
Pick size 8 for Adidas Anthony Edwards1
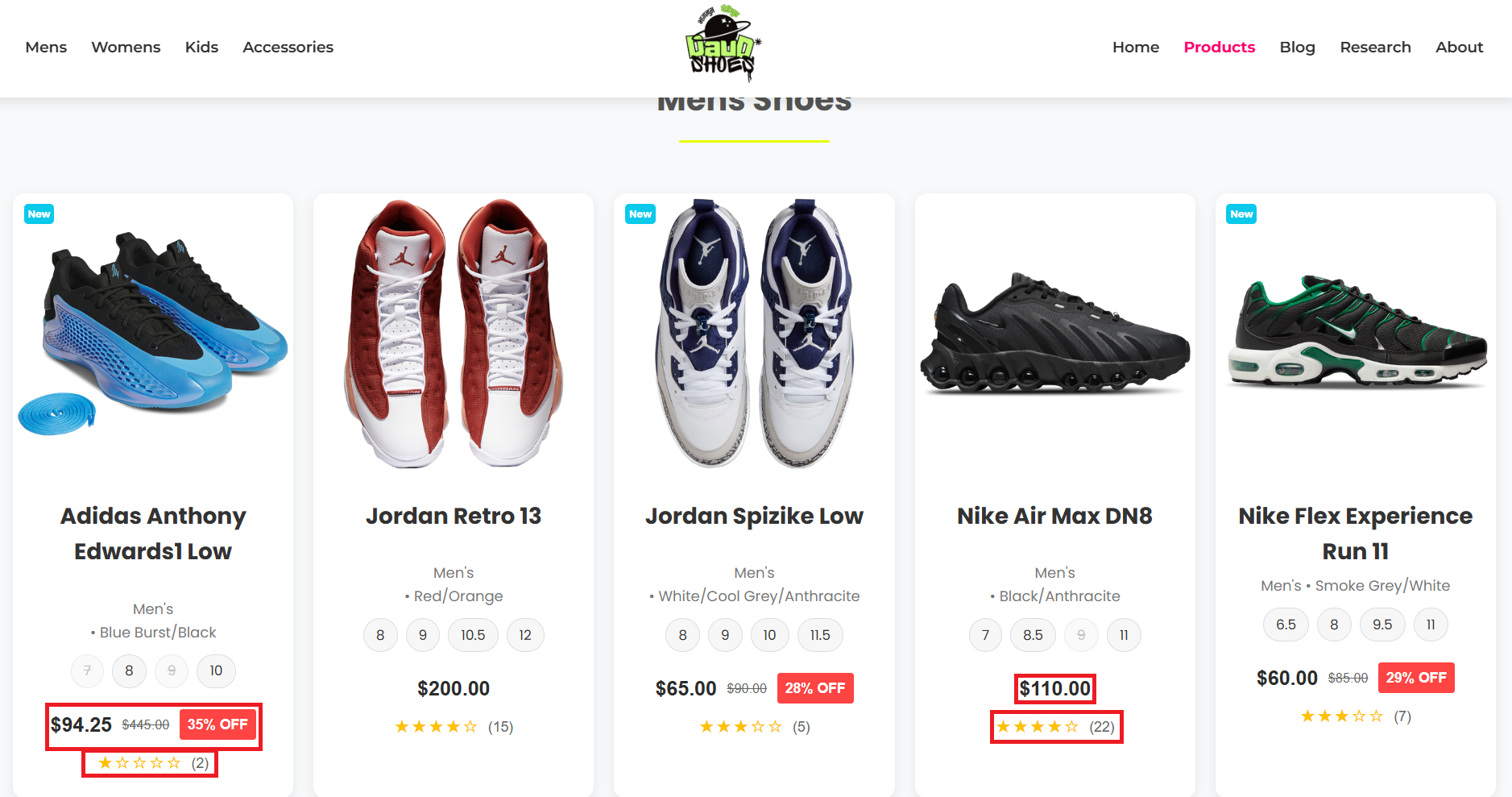(129, 670)
